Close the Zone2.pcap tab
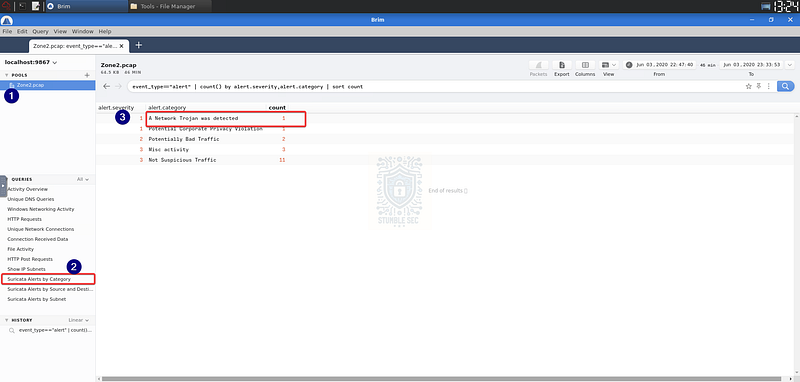The height and width of the screenshot is (382, 800). point(121,45)
